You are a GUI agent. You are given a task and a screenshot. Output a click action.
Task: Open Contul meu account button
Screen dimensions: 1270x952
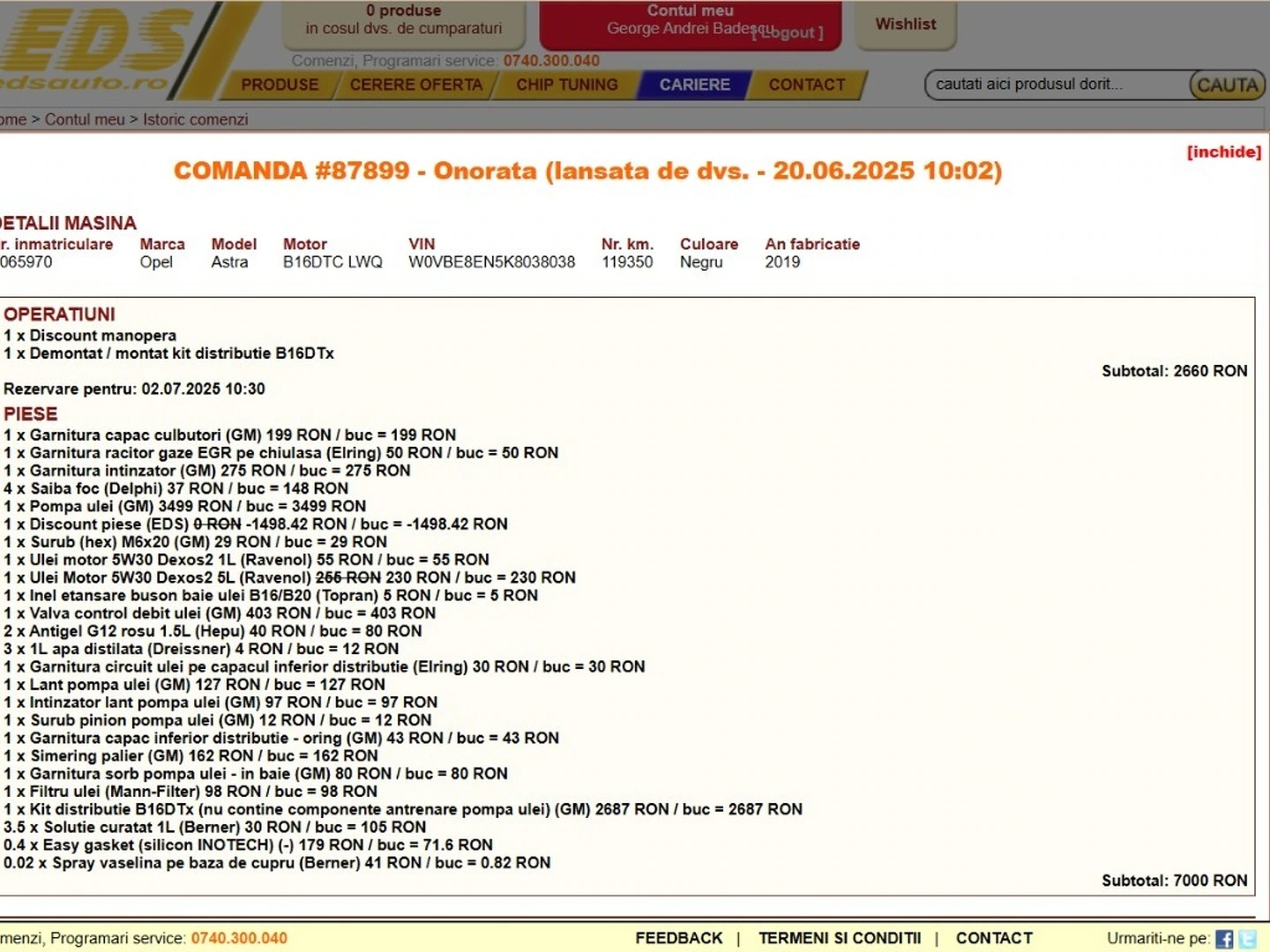click(x=690, y=11)
